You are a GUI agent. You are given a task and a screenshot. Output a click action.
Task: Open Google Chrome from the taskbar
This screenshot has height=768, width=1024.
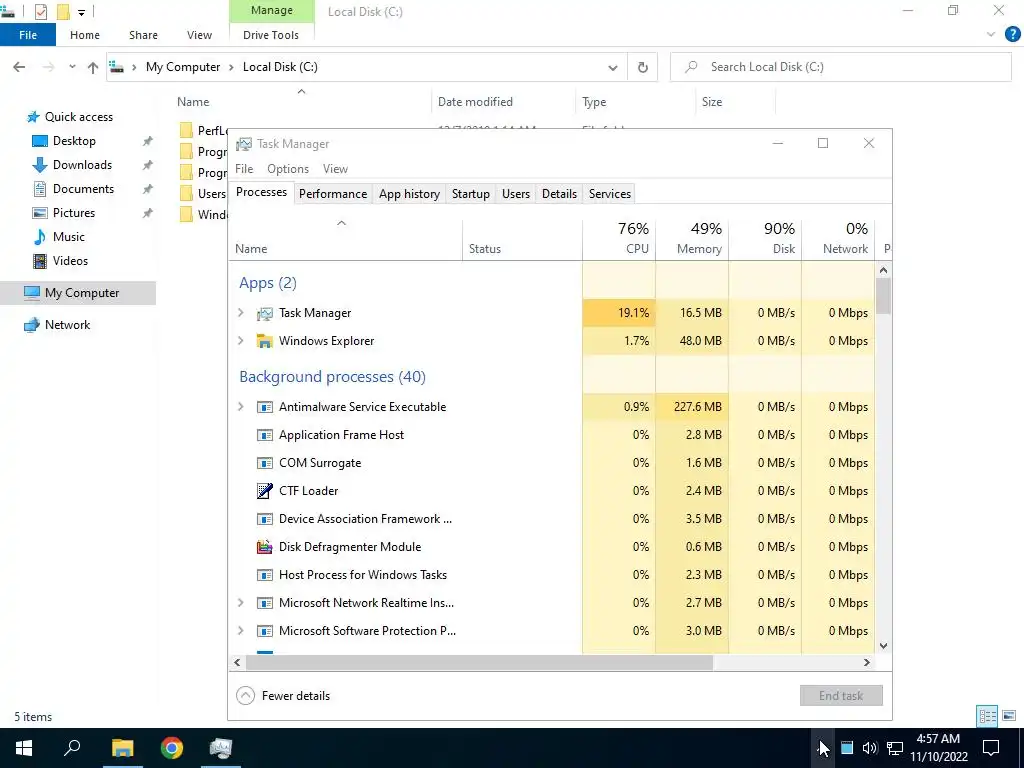(172, 748)
